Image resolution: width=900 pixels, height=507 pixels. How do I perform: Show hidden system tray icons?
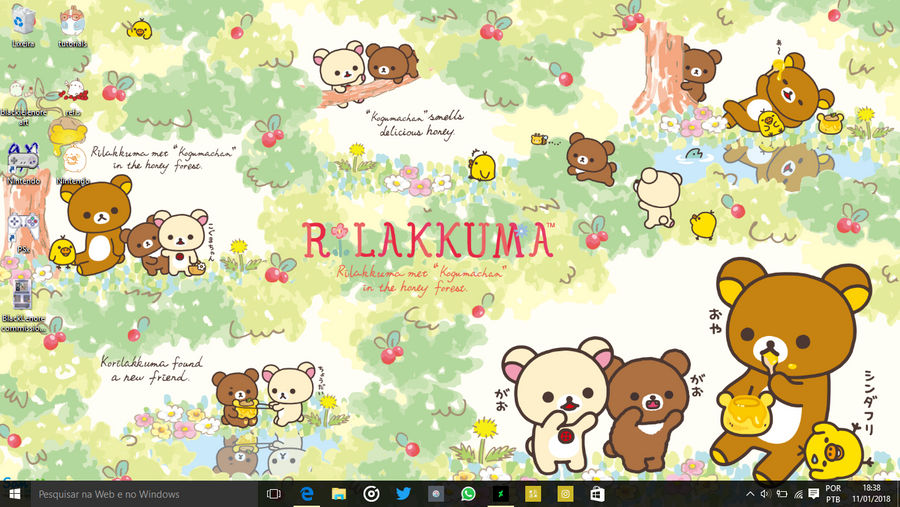point(750,494)
